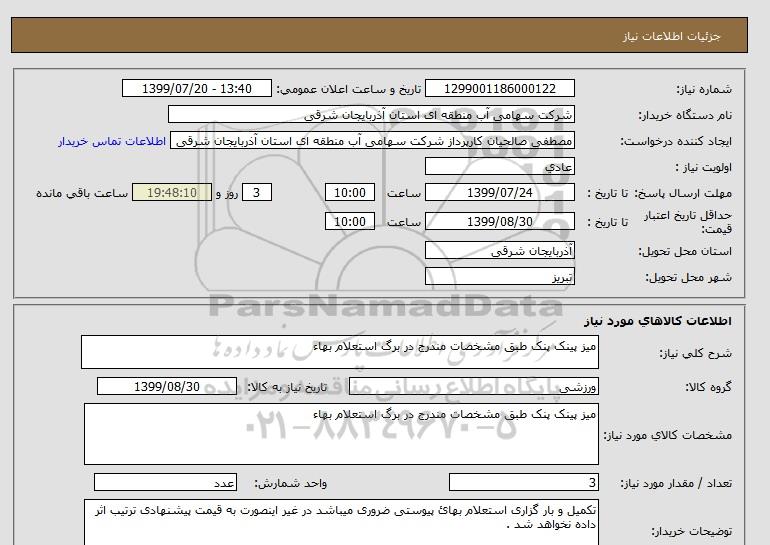Click delivery city field تبریز
This screenshot has height=545, width=770.
(499, 276)
